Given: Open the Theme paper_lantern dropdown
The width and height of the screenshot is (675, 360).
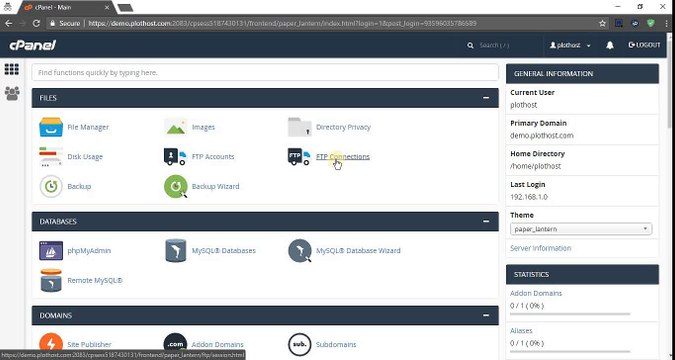Looking at the screenshot, I should pyautogui.click(x=581, y=229).
